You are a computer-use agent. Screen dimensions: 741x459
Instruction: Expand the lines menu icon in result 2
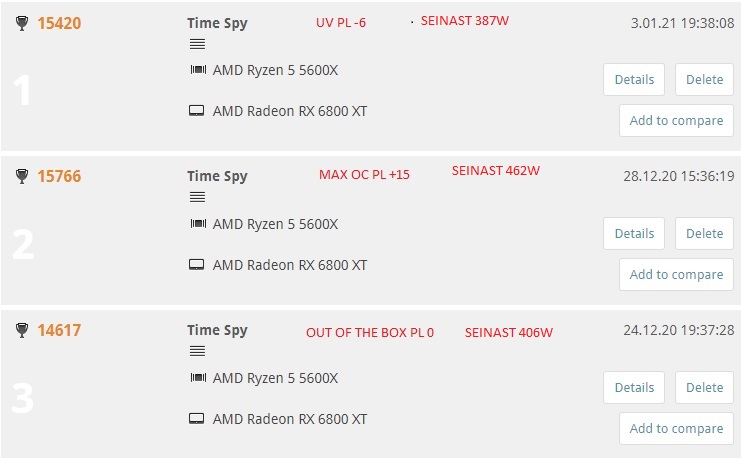point(197,197)
